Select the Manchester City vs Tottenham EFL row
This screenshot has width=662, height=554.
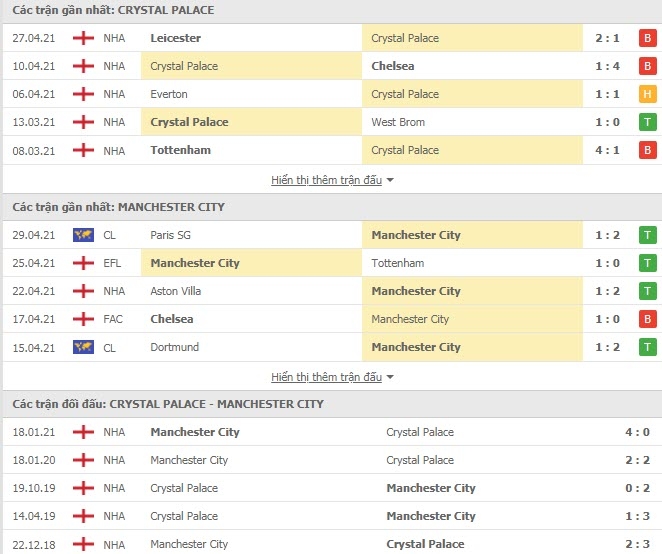332,263
